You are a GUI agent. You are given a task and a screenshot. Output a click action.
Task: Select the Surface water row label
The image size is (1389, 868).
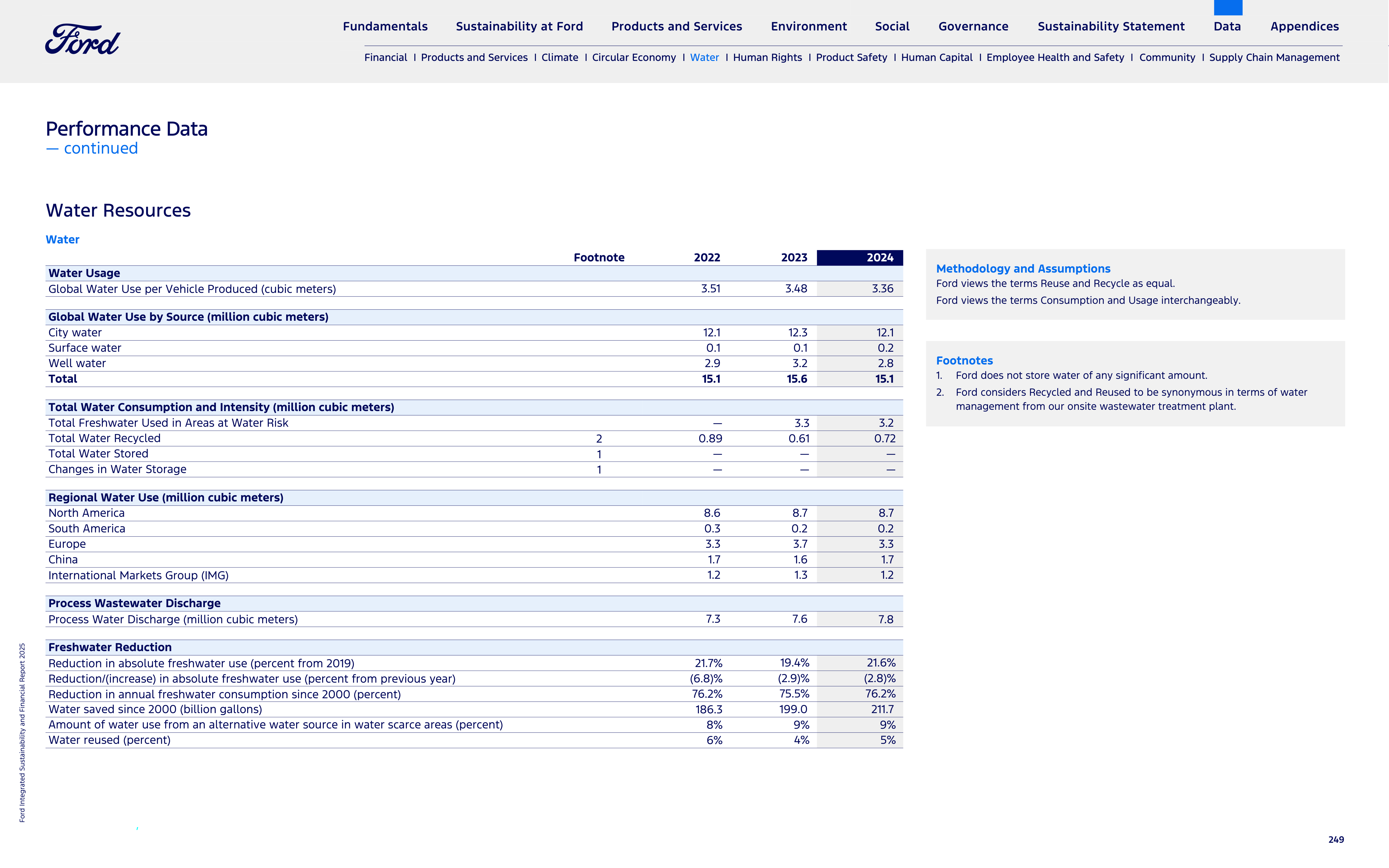pyautogui.click(x=84, y=348)
